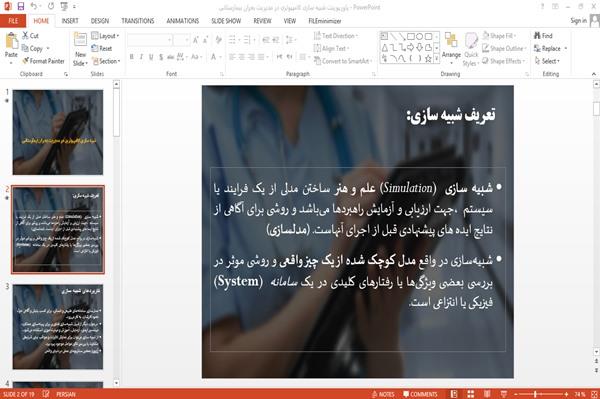The height and width of the screenshot is (399, 600).
Task: Open the Shape Fill dropdown
Action: coord(499,36)
